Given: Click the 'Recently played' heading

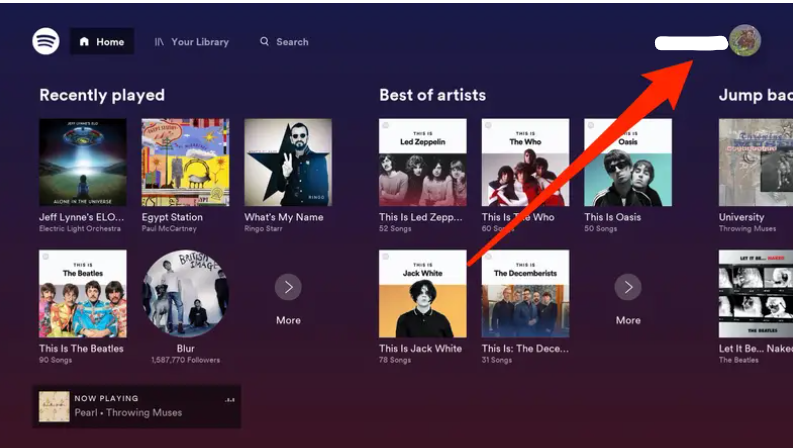Looking at the screenshot, I should 102,95.
